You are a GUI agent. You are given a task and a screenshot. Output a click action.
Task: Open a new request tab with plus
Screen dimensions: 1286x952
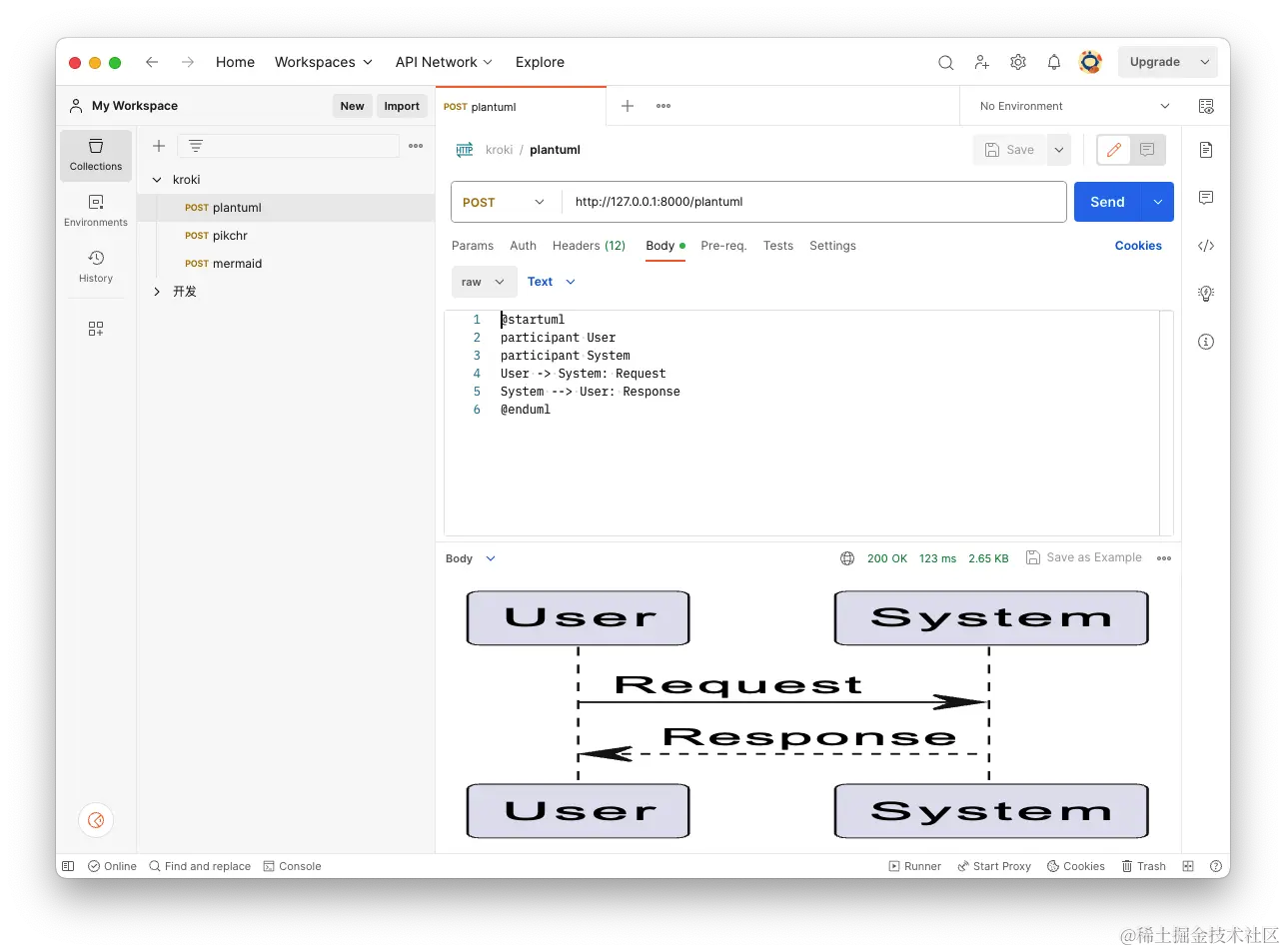(x=628, y=106)
